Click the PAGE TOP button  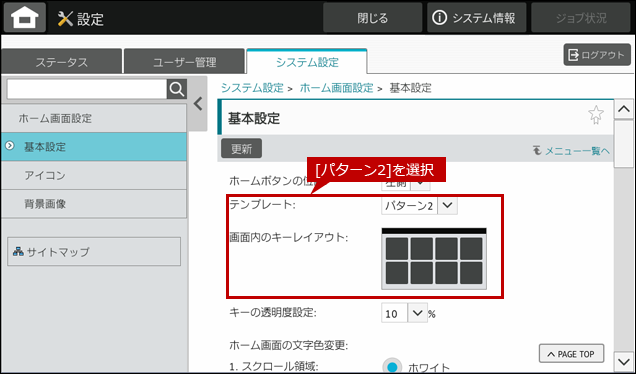coord(571,354)
